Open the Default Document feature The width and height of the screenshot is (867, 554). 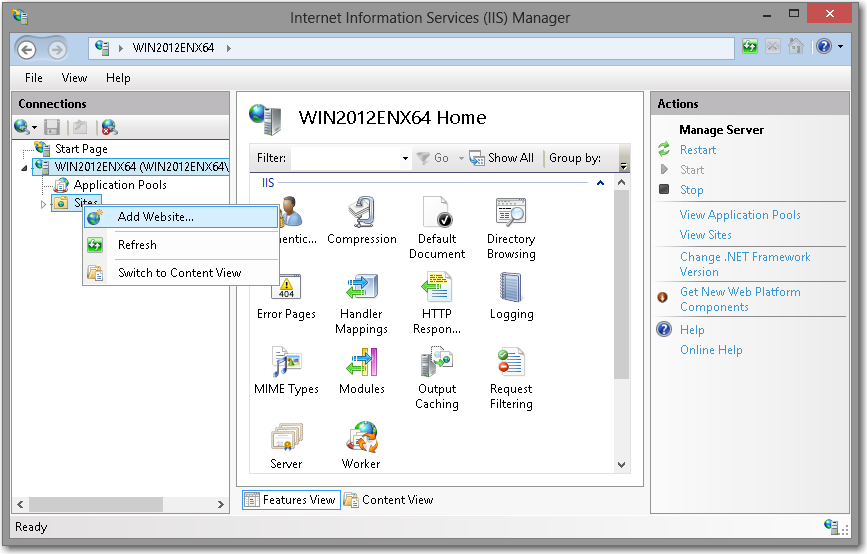tap(437, 228)
